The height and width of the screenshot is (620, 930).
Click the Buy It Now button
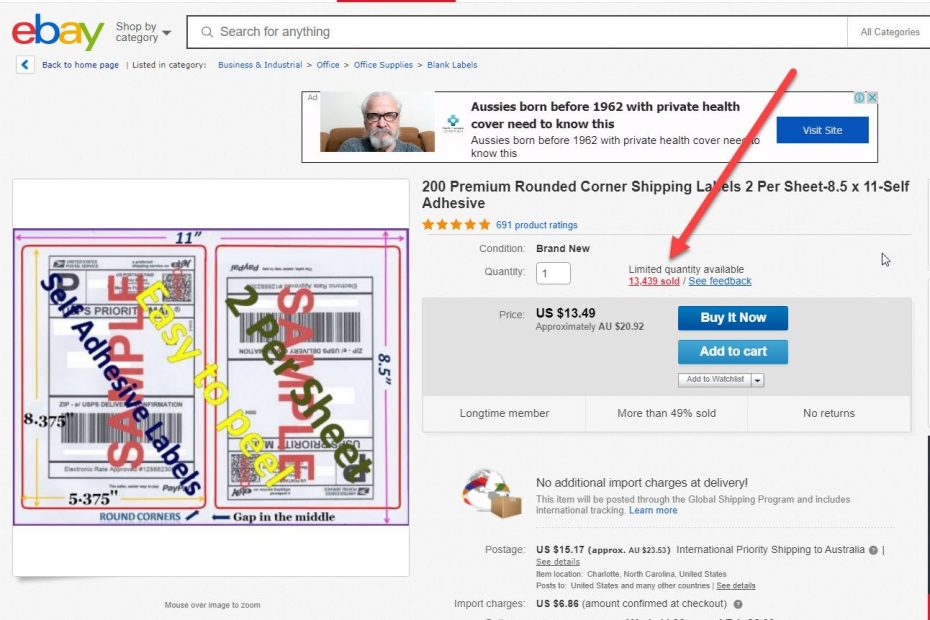point(732,318)
